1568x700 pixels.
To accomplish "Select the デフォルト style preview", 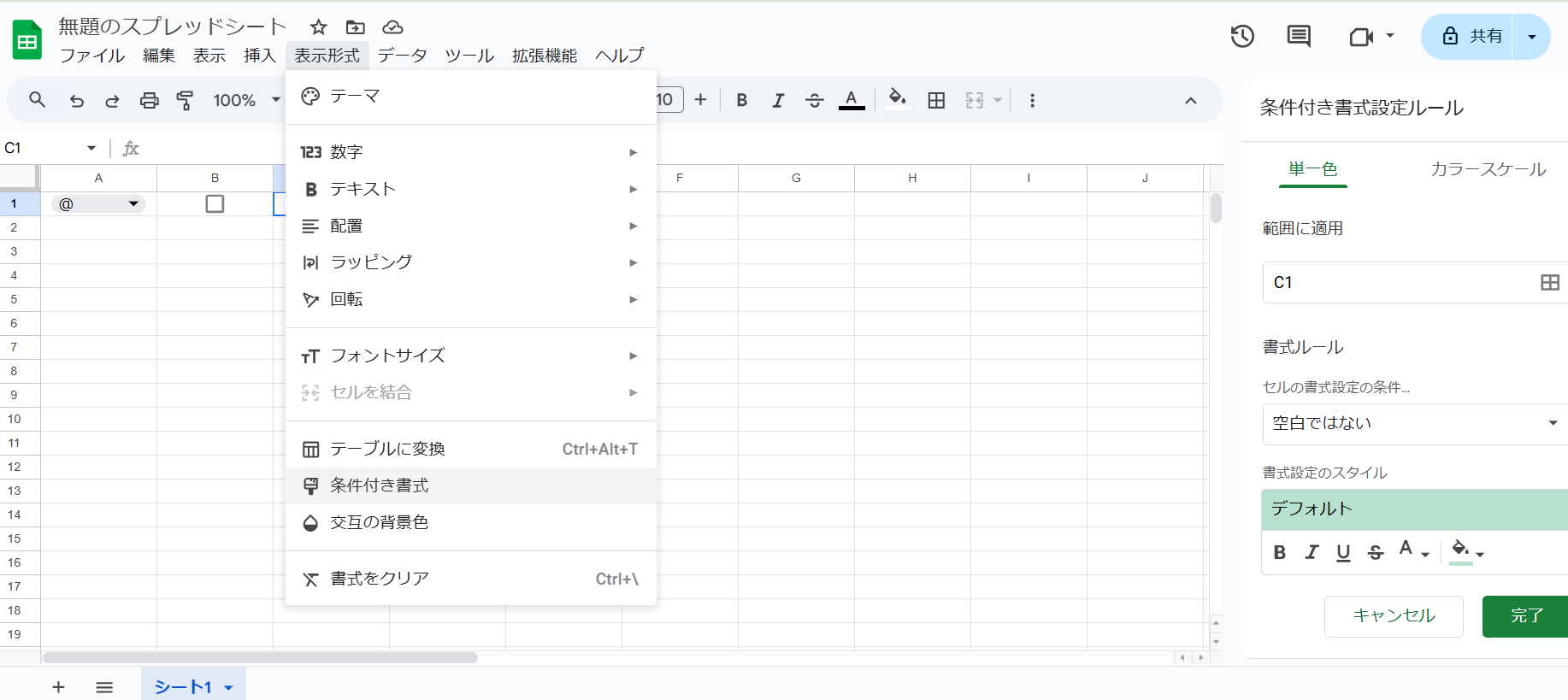I will 1414,509.
